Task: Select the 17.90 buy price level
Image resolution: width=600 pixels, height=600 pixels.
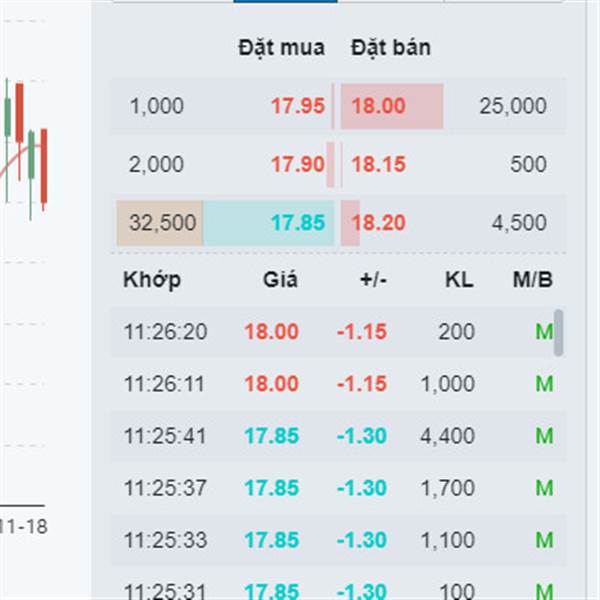Action: [x=297, y=165]
